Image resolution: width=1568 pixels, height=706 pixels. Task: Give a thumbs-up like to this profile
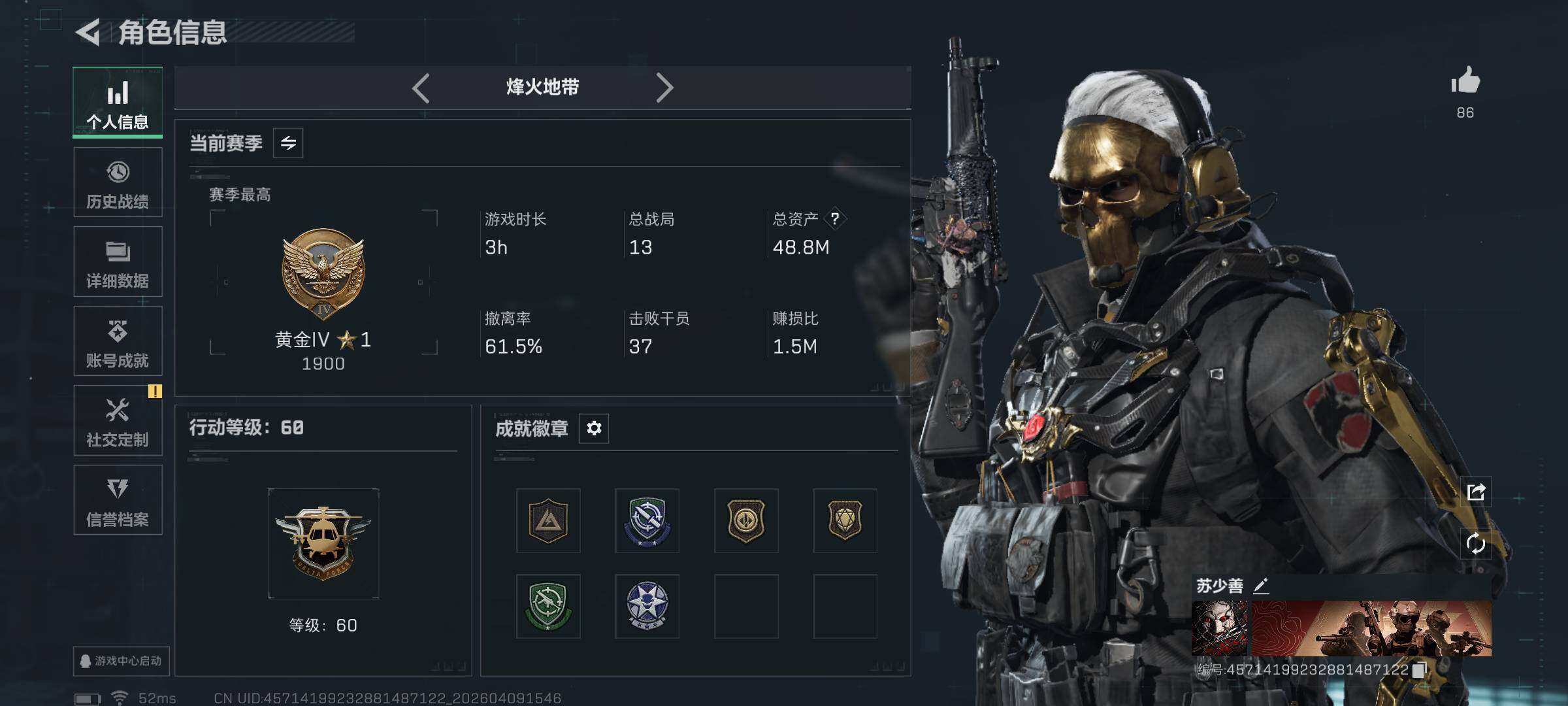click(x=1465, y=81)
